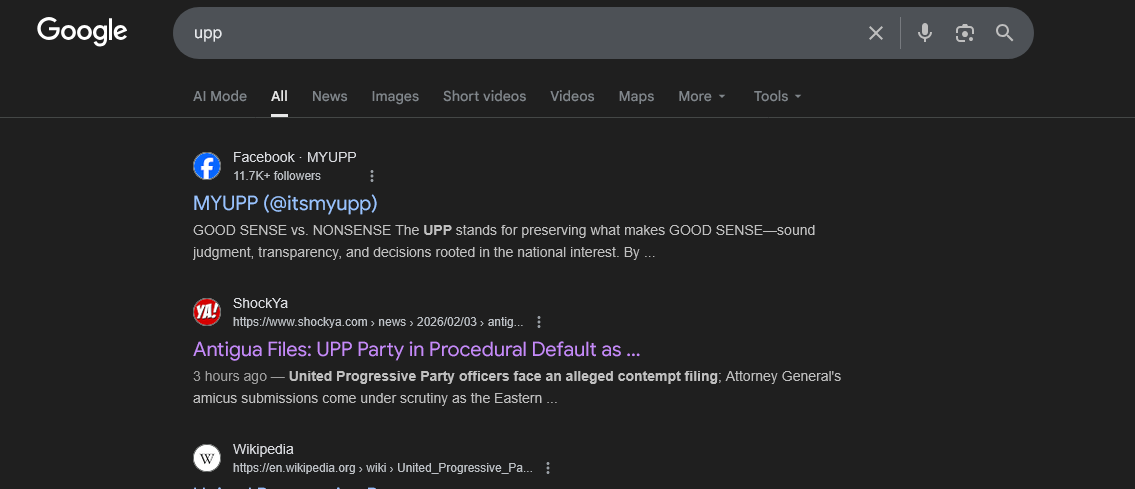Clear the search box text

point(876,33)
